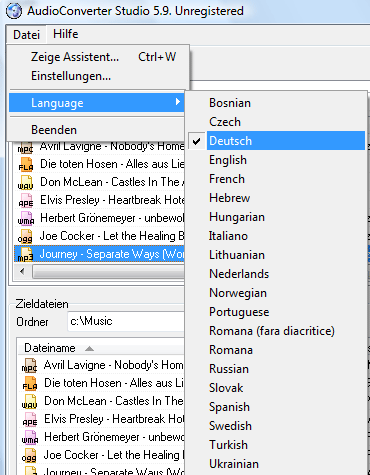Select Lithuanian language
The image size is (370, 475).
tap(277, 255)
